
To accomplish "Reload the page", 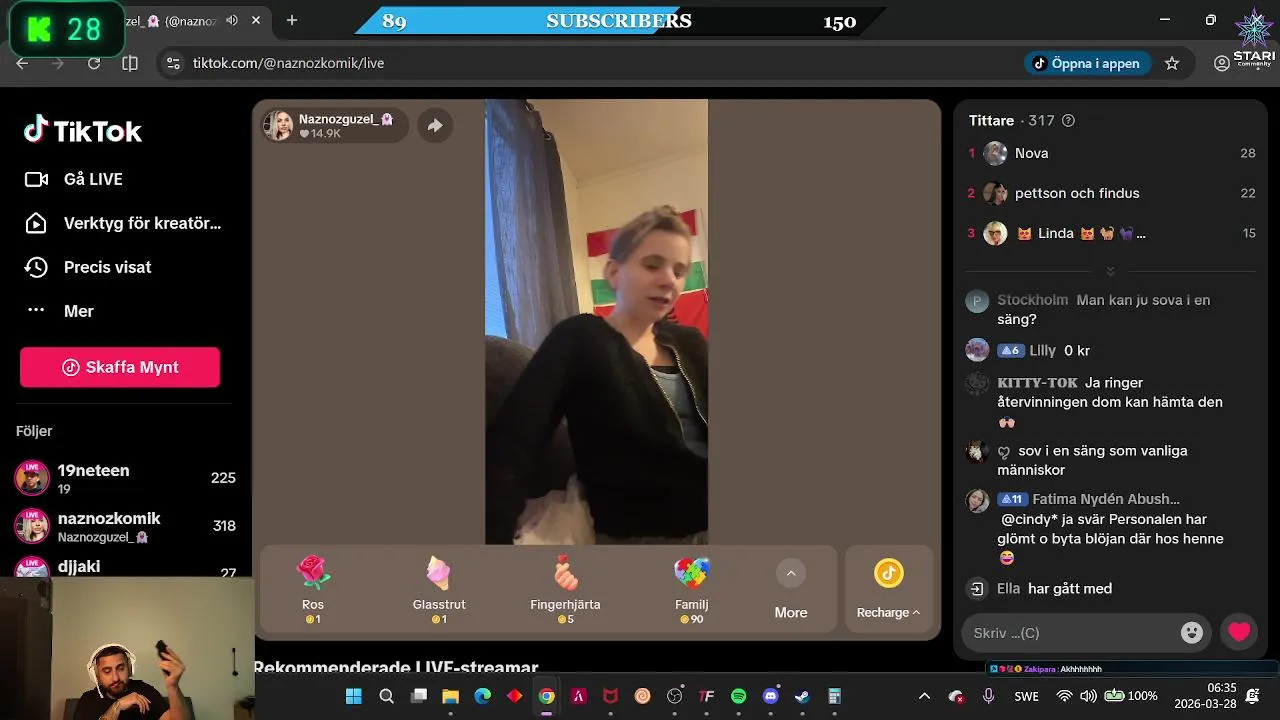I will (x=94, y=63).
